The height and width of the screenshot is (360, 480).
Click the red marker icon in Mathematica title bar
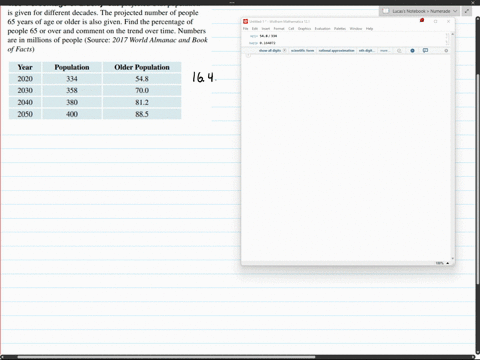[422, 20]
